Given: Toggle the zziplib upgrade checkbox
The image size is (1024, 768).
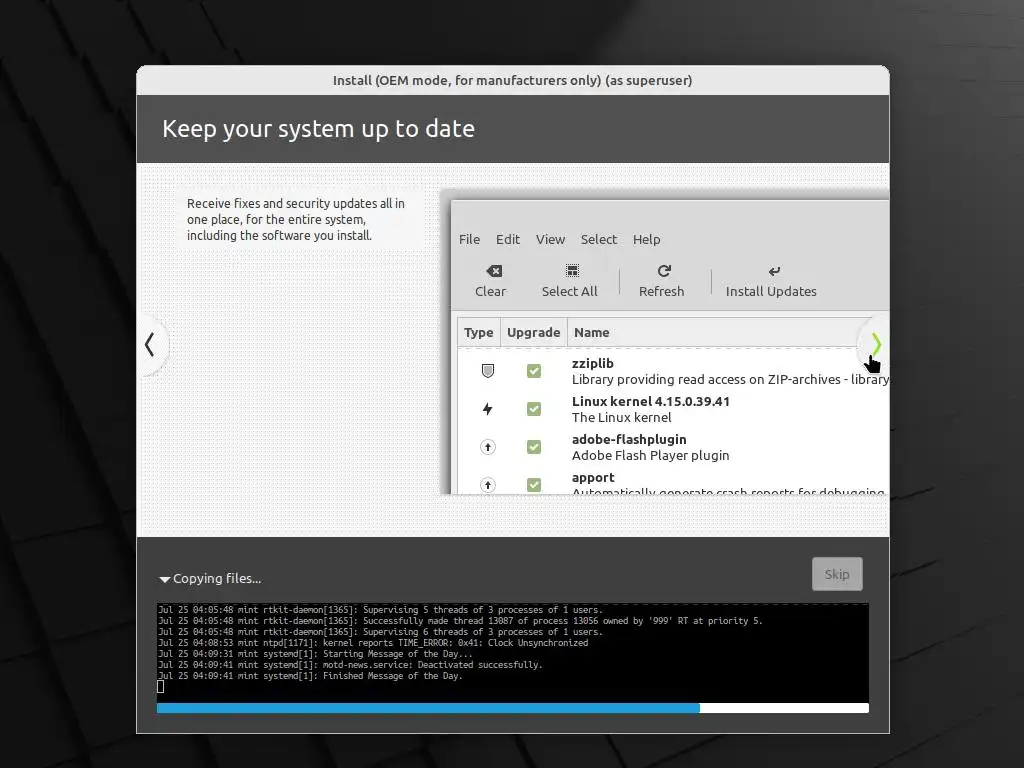Looking at the screenshot, I should 534,371.
